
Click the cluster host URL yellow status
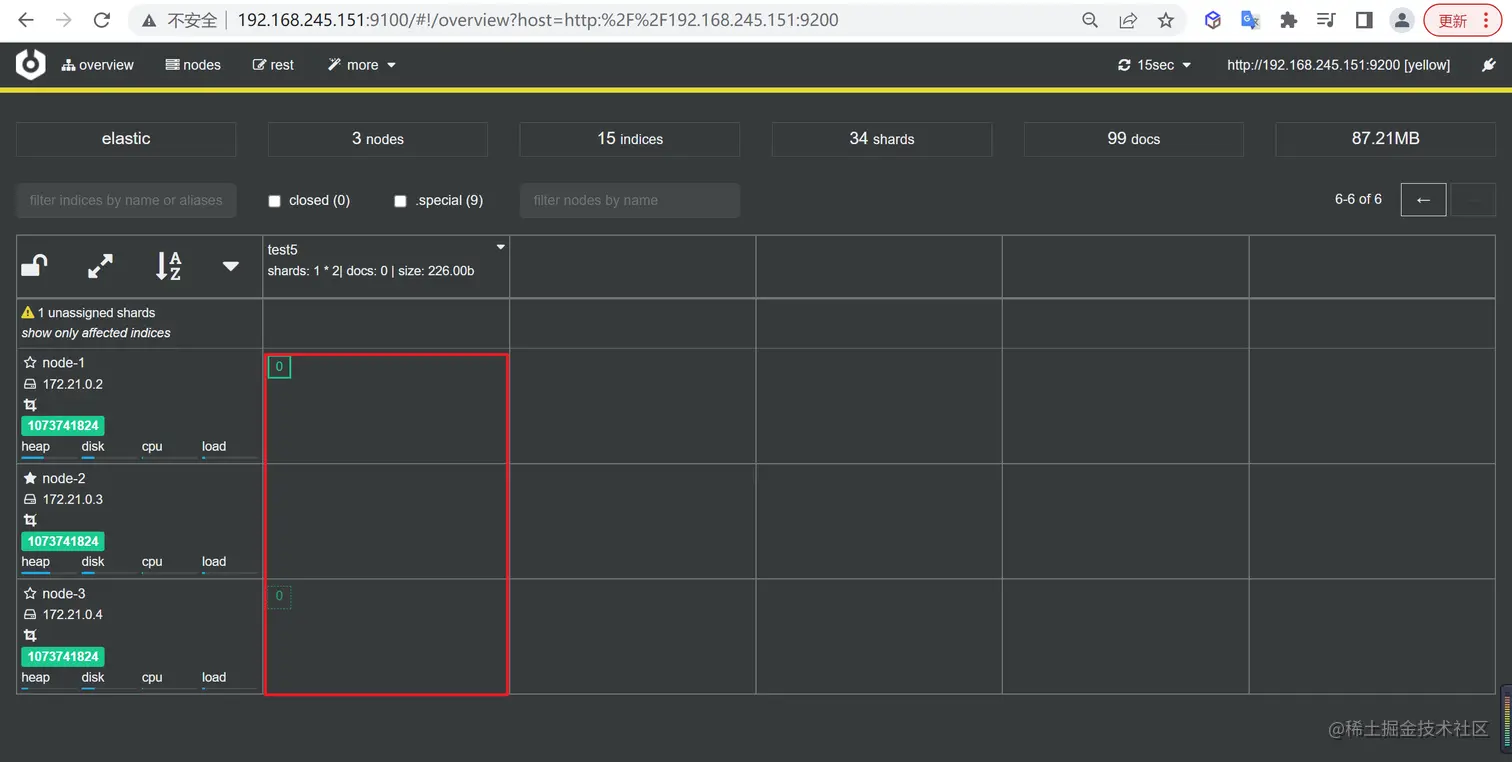(x=1338, y=65)
